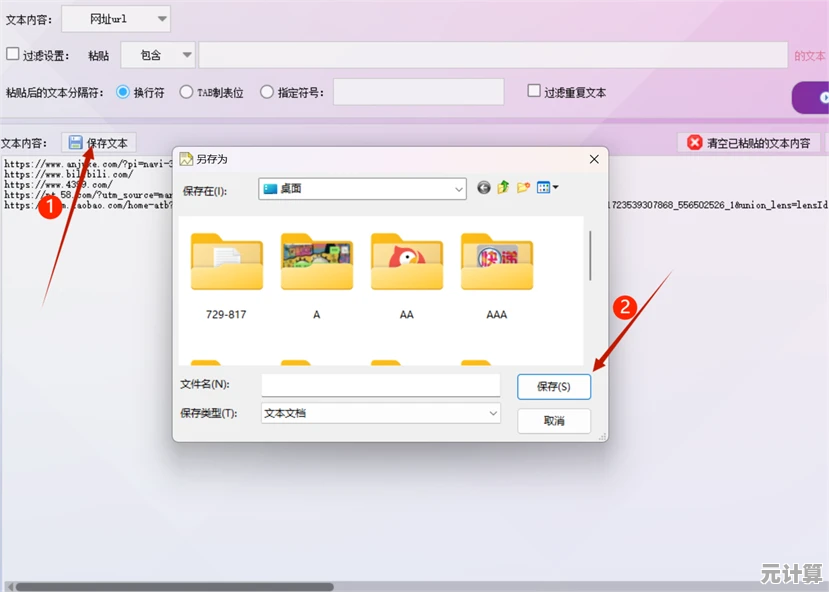Screen dimensions: 829x592
Task: Enable the 过滤设置 checkbox
Action: point(13,54)
